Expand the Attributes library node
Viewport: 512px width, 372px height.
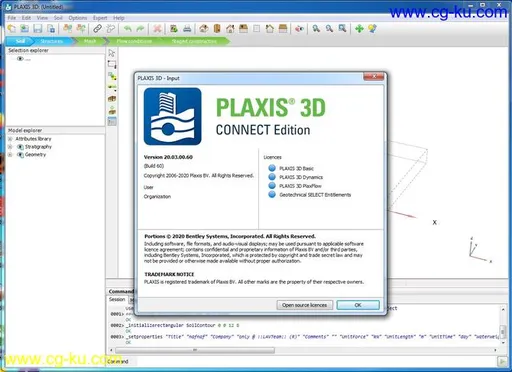tap(10, 139)
